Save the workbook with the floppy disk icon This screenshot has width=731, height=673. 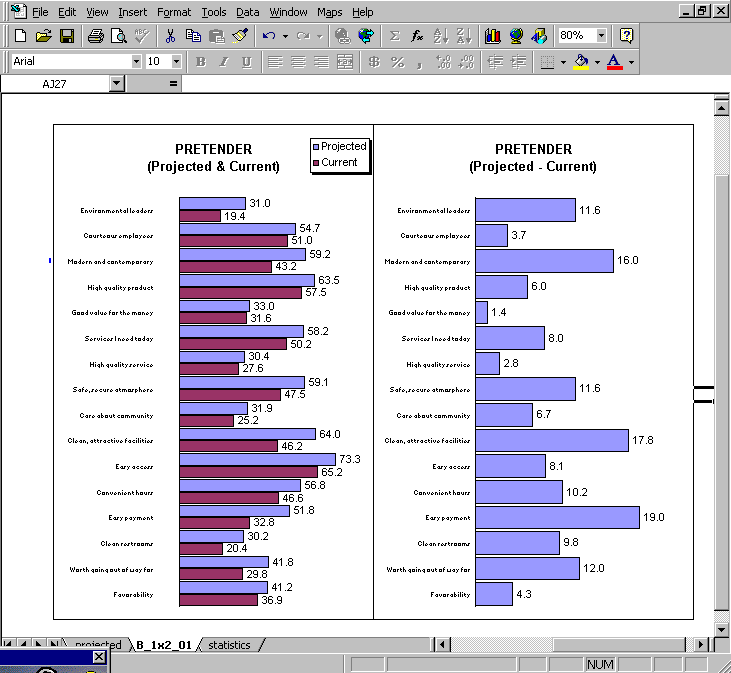pyautogui.click(x=67, y=36)
